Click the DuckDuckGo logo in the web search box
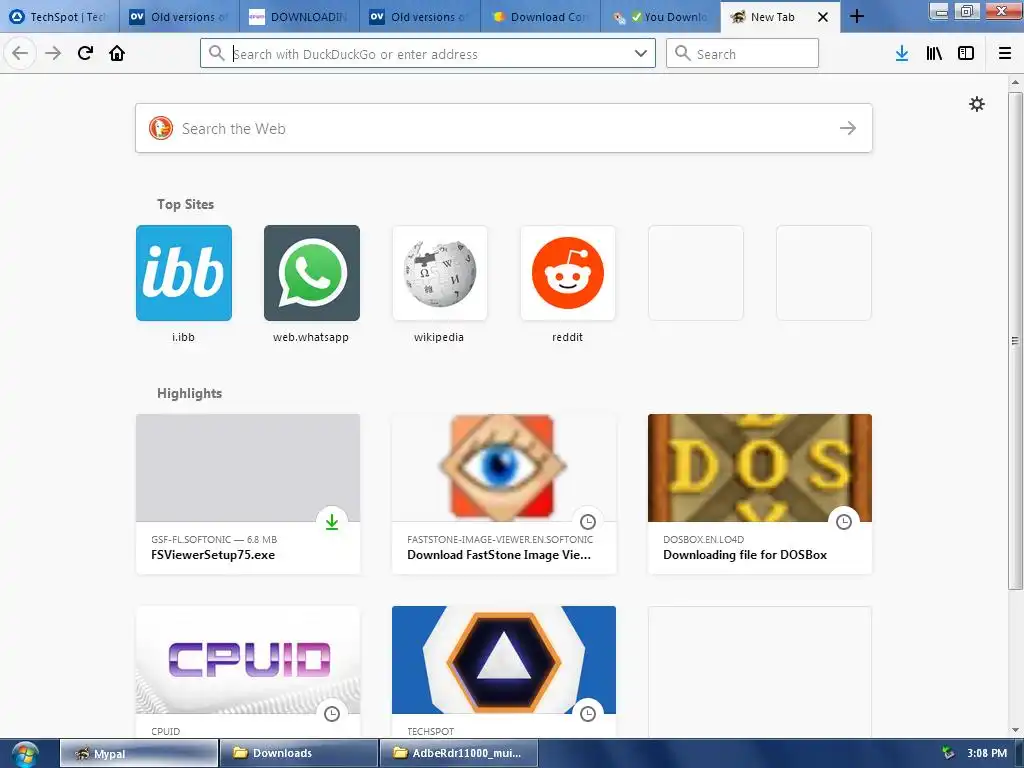The height and width of the screenshot is (768, 1024). pos(161,128)
